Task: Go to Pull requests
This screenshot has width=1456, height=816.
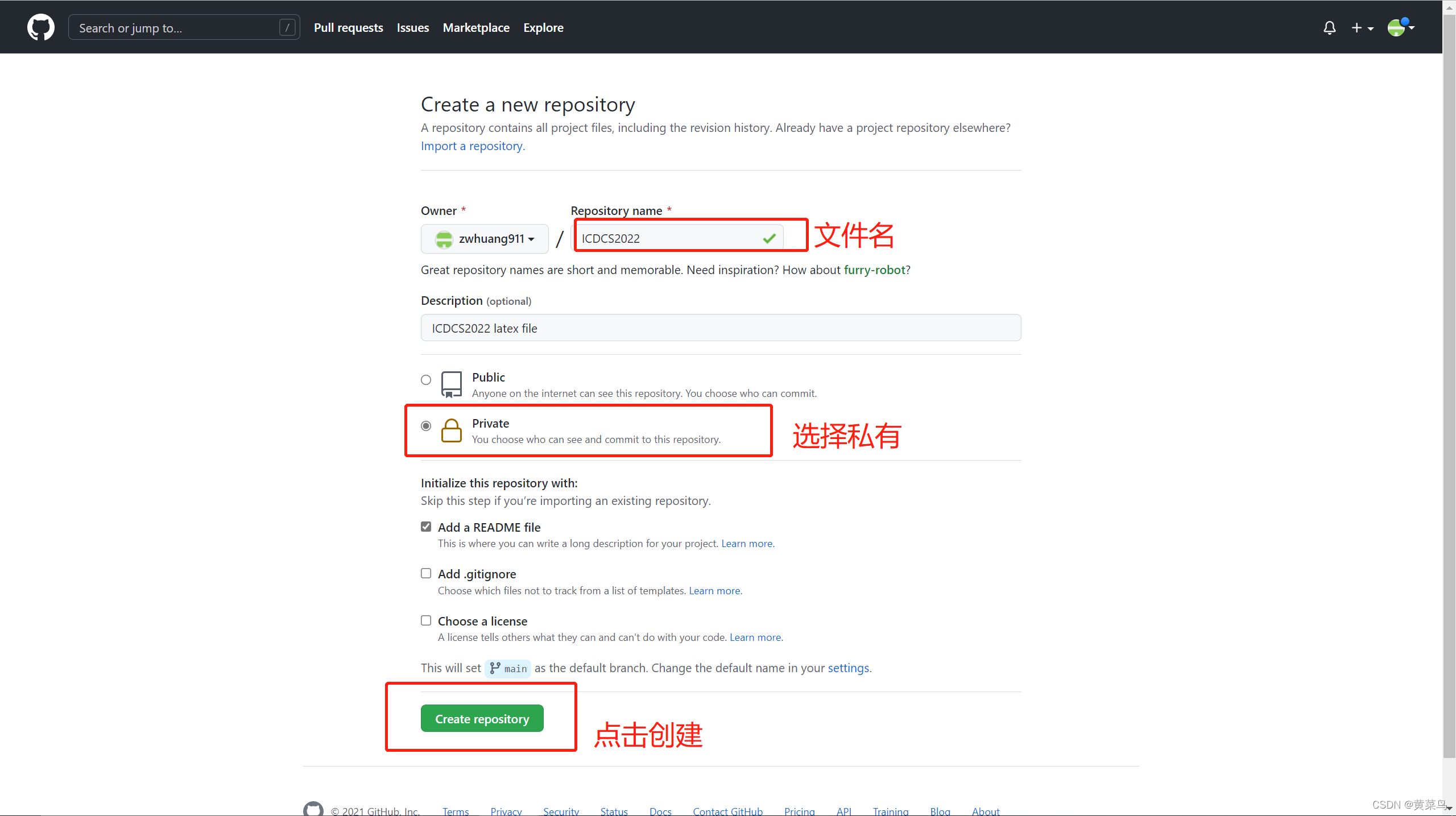Action: point(348,27)
